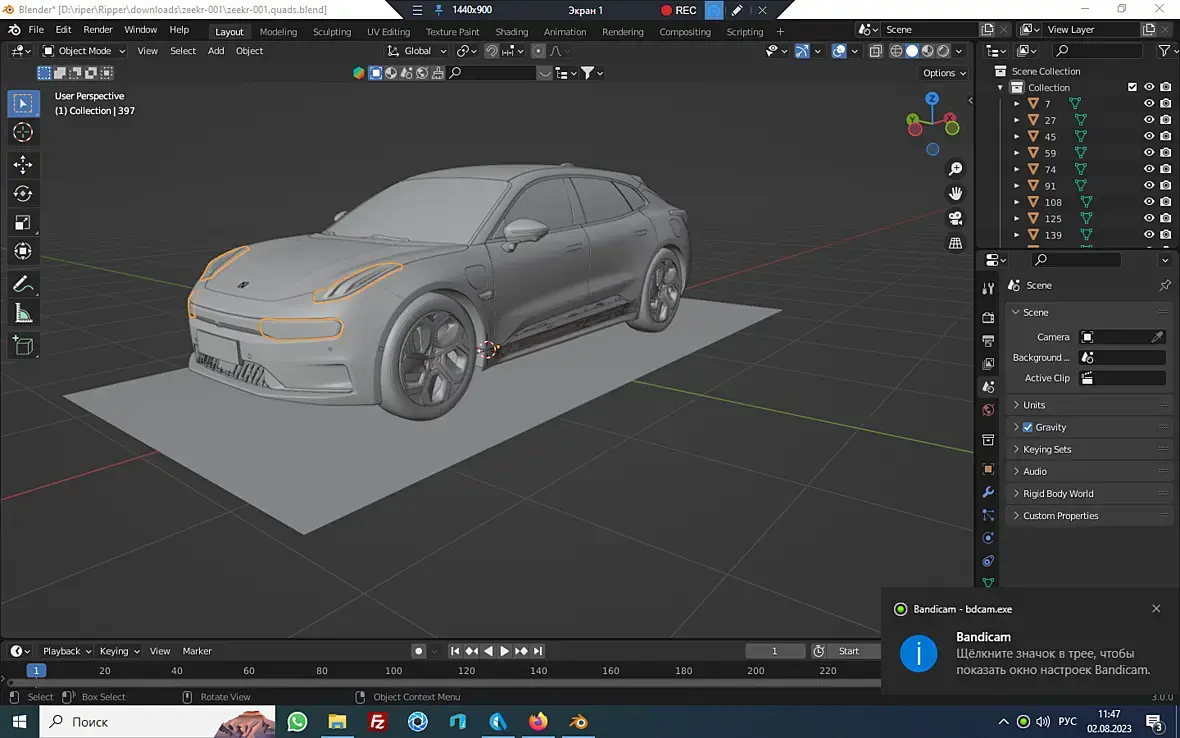Expand the Units panel
The width and height of the screenshot is (1180, 738).
tap(1034, 405)
